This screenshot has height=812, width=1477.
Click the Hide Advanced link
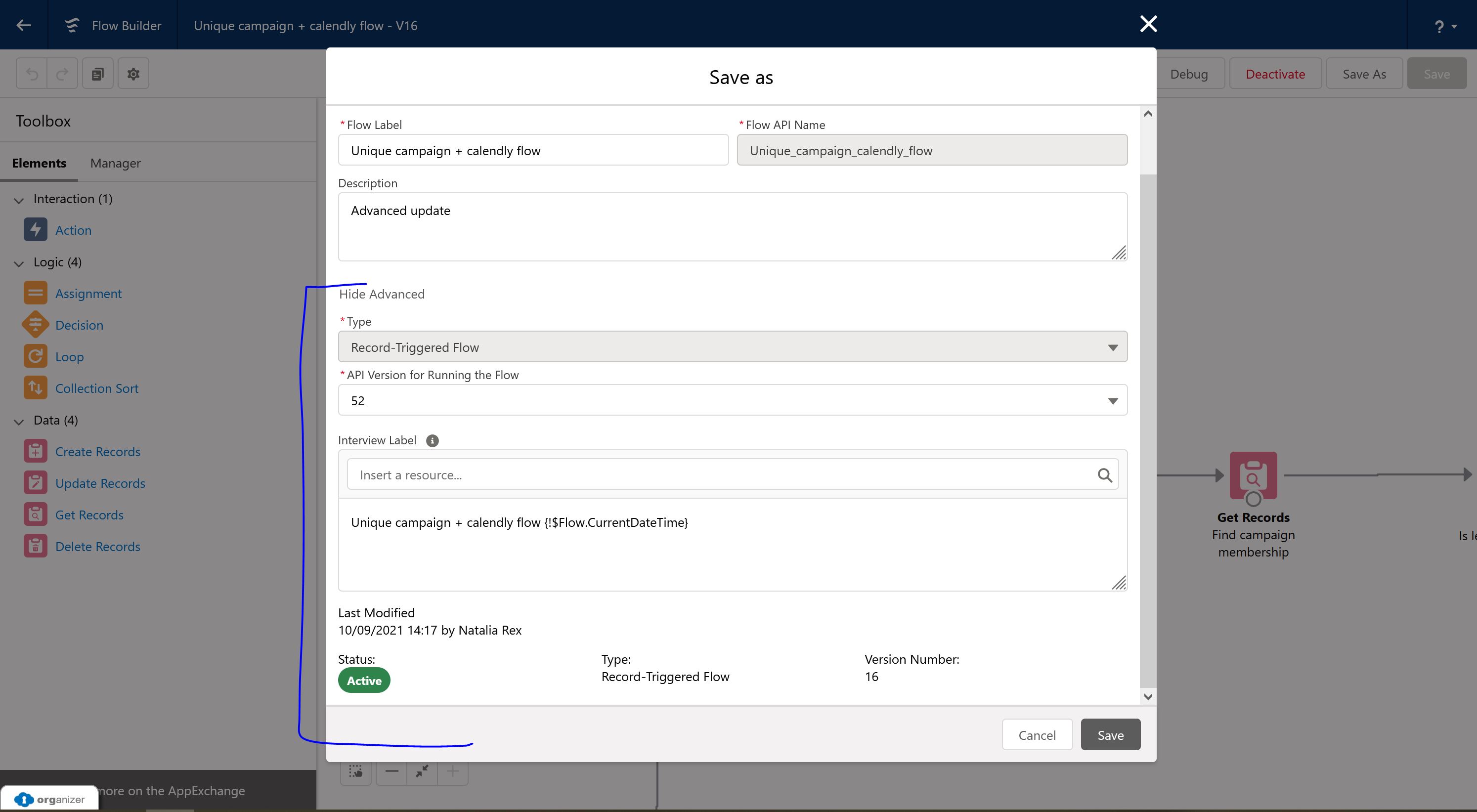pos(381,294)
